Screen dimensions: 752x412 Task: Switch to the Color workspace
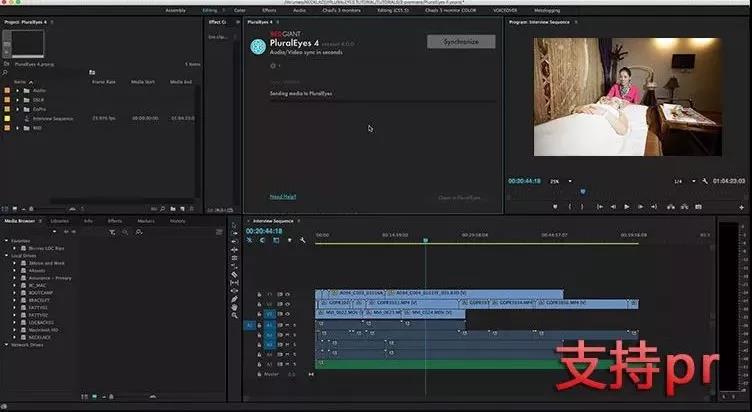tap(239, 11)
